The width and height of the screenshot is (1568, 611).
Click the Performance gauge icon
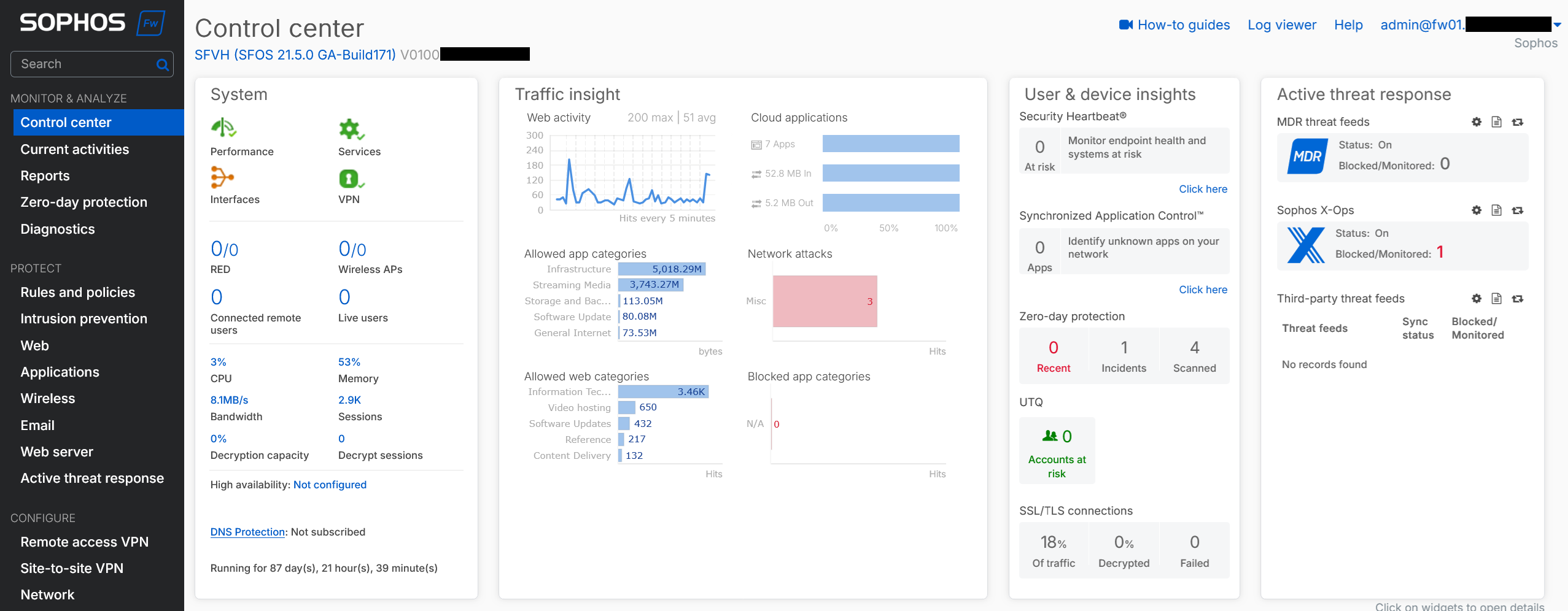pos(223,128)
